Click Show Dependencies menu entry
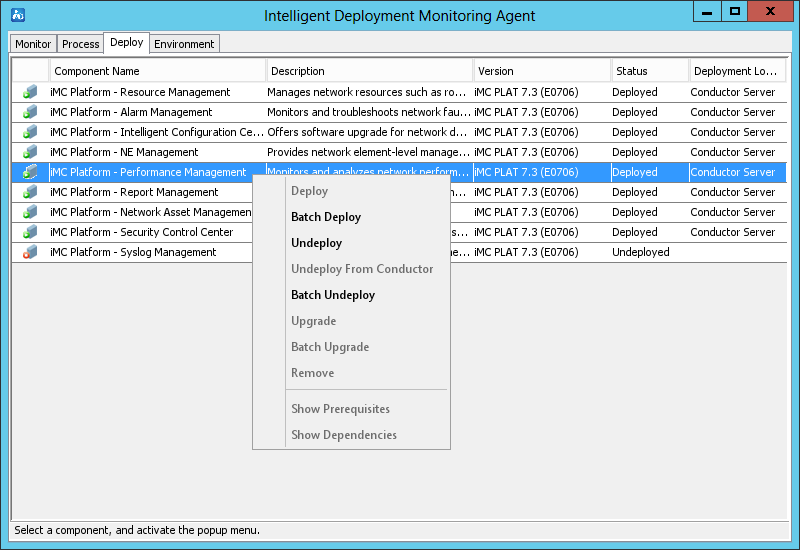The height and width of the screenshot is (550, 800). click(x=344, y=435)
